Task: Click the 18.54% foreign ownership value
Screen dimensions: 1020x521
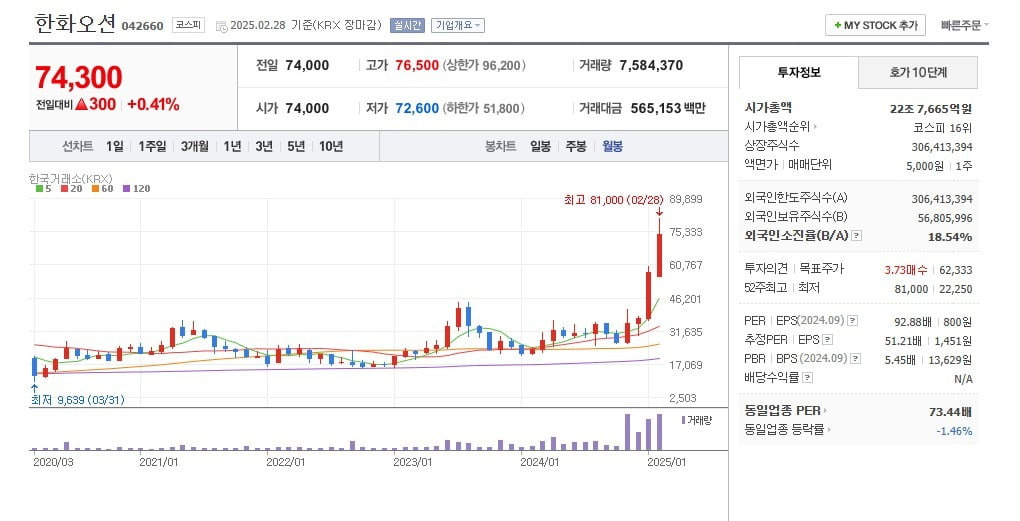Action: click(950, 237)
